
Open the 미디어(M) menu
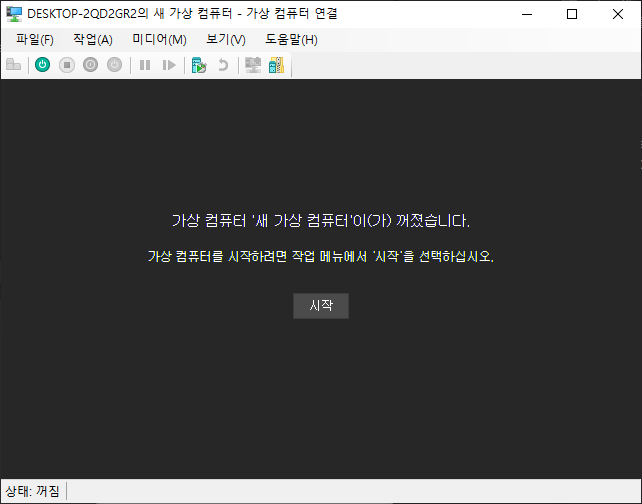click(159, 39)
